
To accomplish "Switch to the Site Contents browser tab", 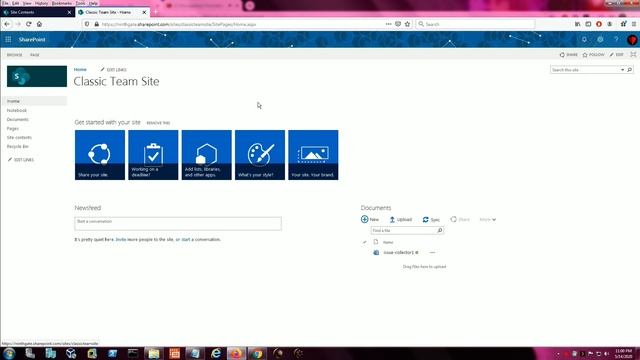I will tap(37, 12).
